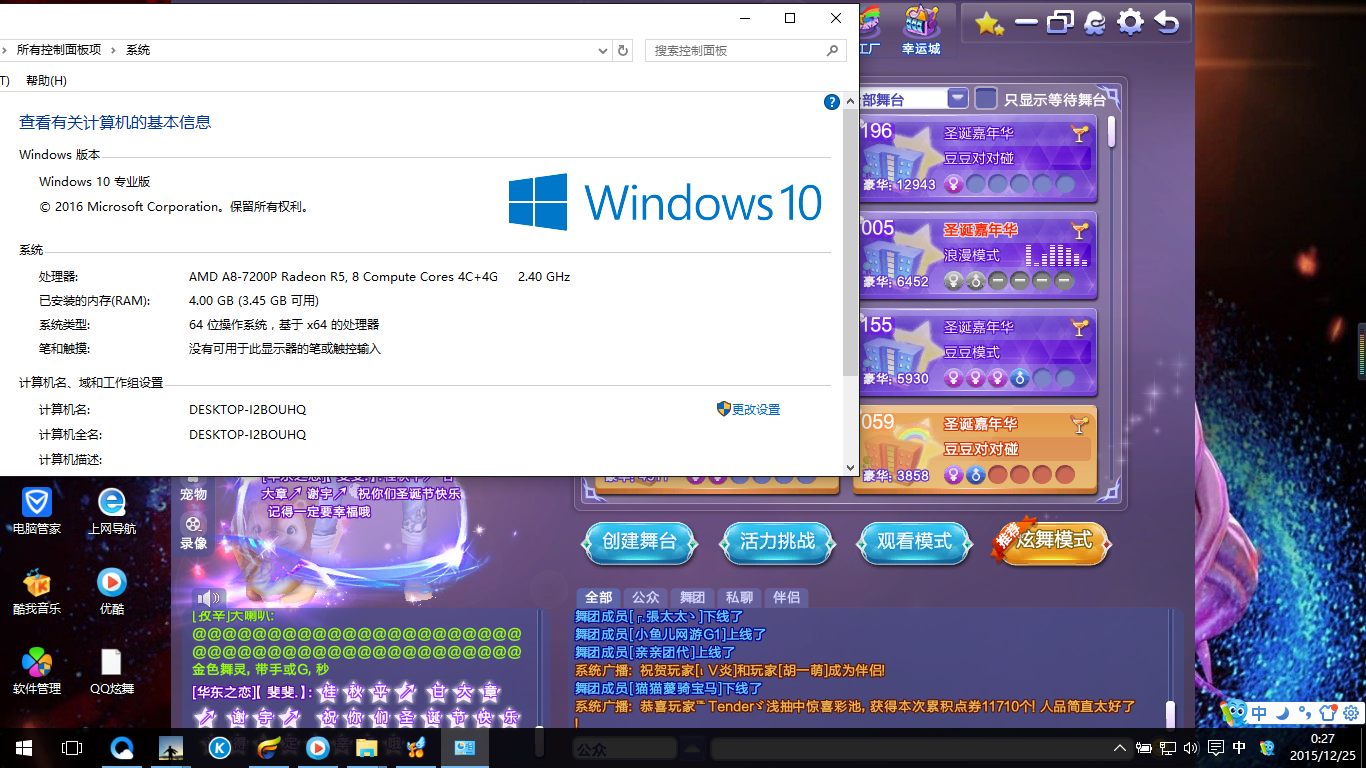Click 炫舞模式 button
Viewport: 1366px width, 768px height.
tap(1052, 542)
